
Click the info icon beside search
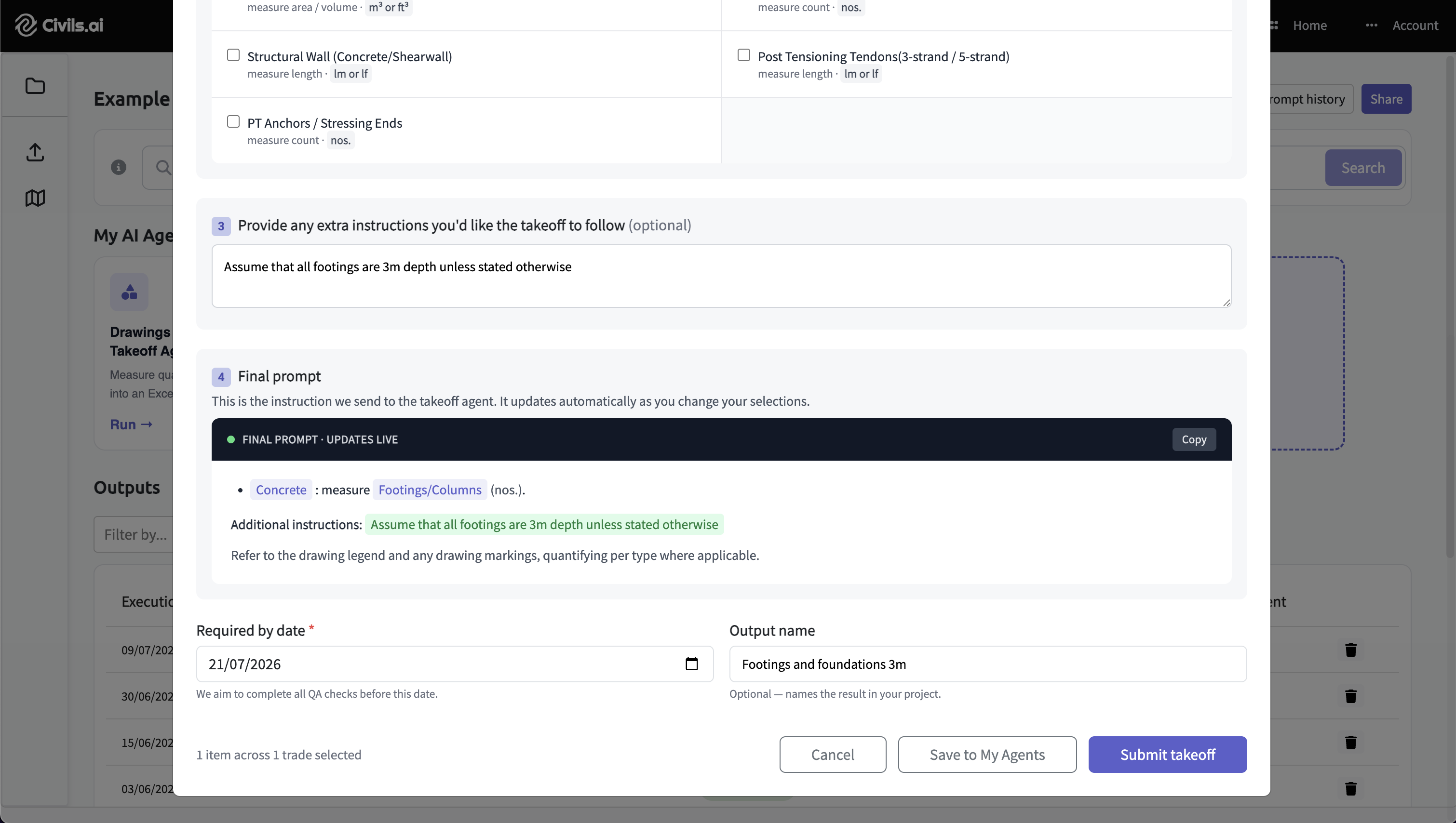coord(118,167)
